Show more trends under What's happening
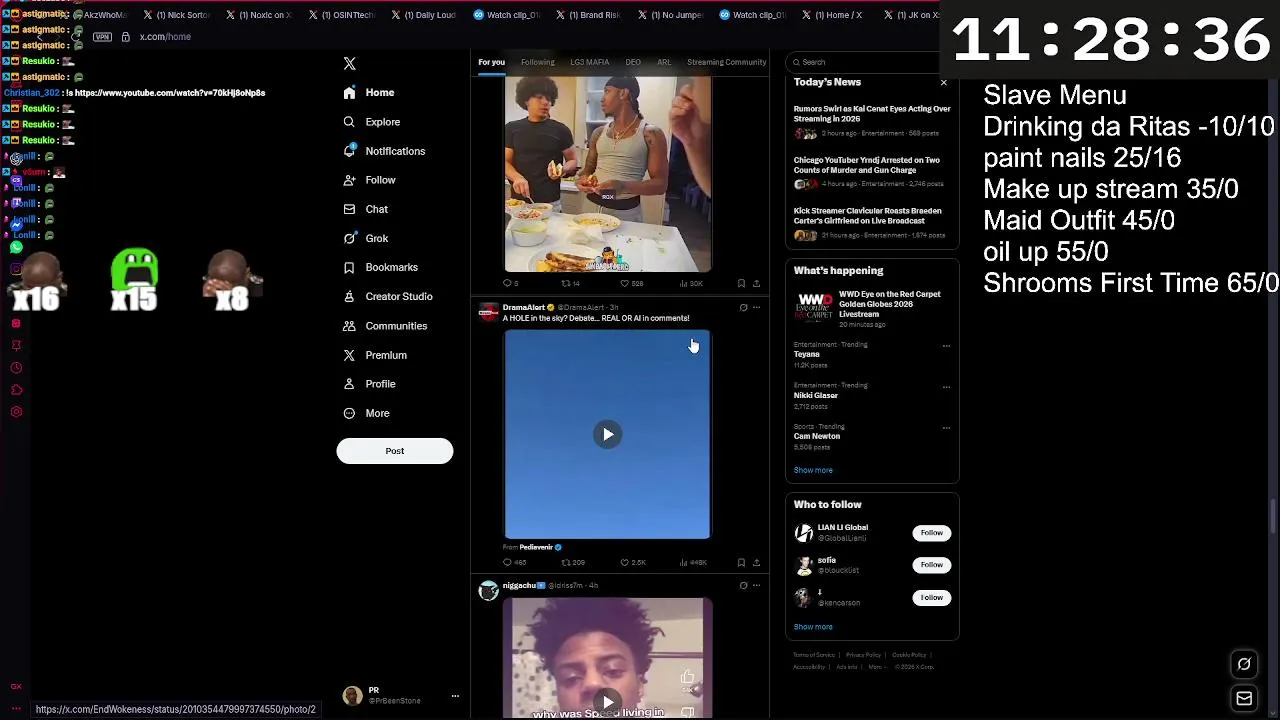The image size is (1280, 720). pyautogui.click(x=813, y=470)
